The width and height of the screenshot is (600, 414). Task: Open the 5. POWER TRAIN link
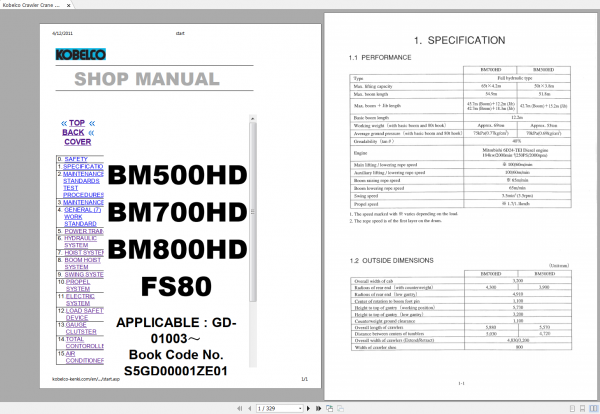84,231
